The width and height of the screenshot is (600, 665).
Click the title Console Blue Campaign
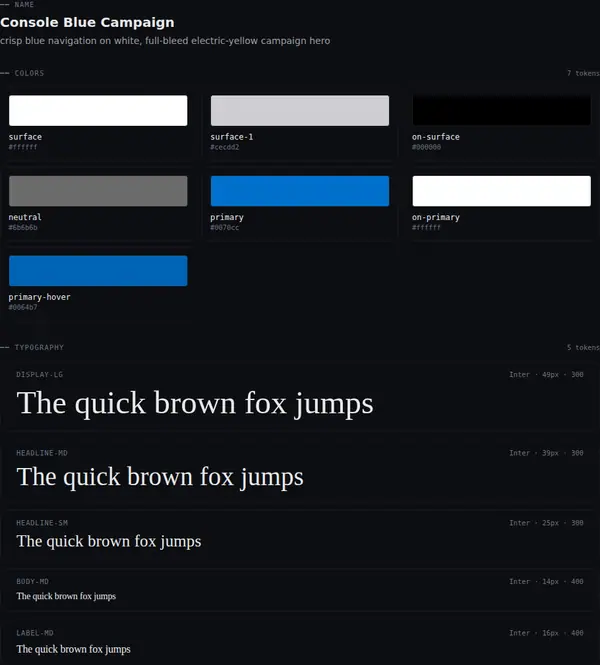coord(87,22)
